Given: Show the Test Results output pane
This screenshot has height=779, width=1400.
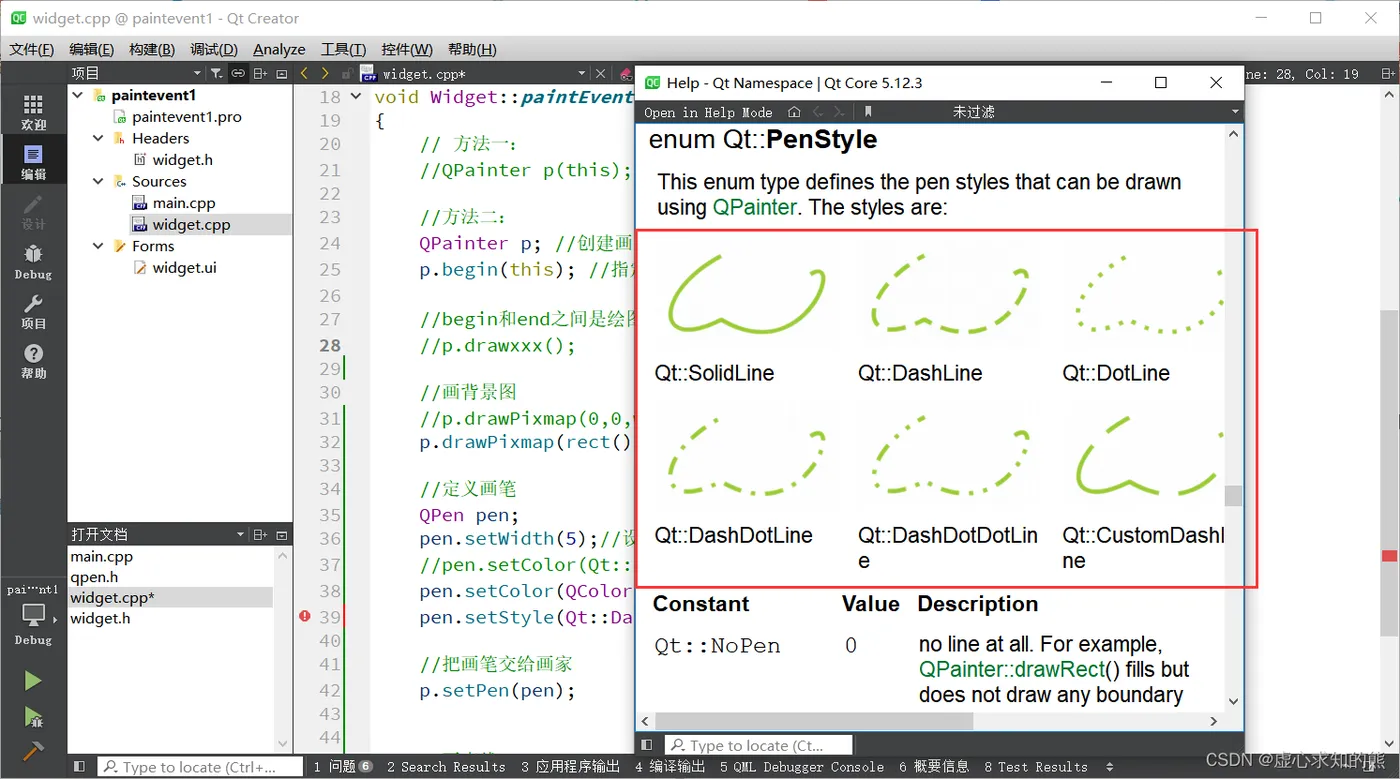Looking at the screenshot, I should (1035, 767).
